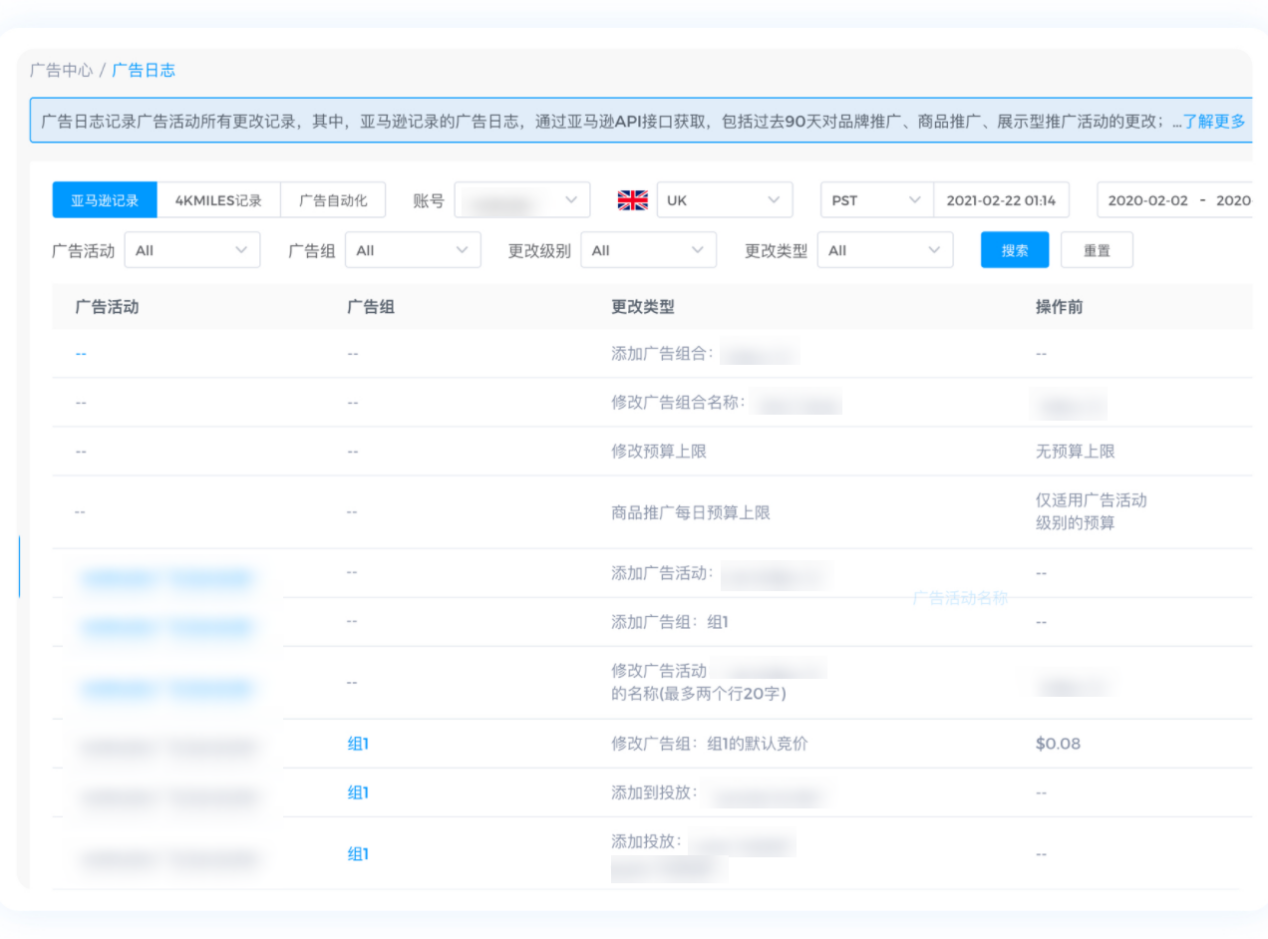Switch to the 亚马逊记录 tab

coord(105,200)
